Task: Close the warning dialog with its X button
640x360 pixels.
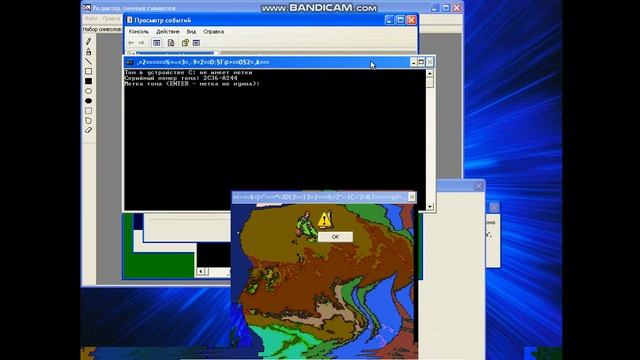Action: [412, 197]
